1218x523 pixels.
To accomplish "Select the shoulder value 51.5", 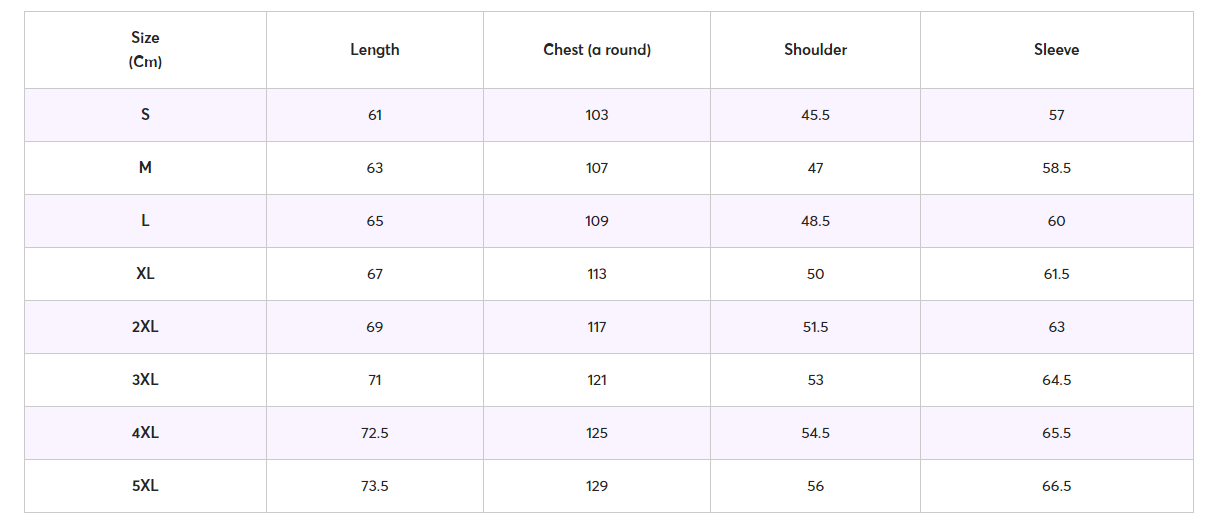I will tap(815, 327).
